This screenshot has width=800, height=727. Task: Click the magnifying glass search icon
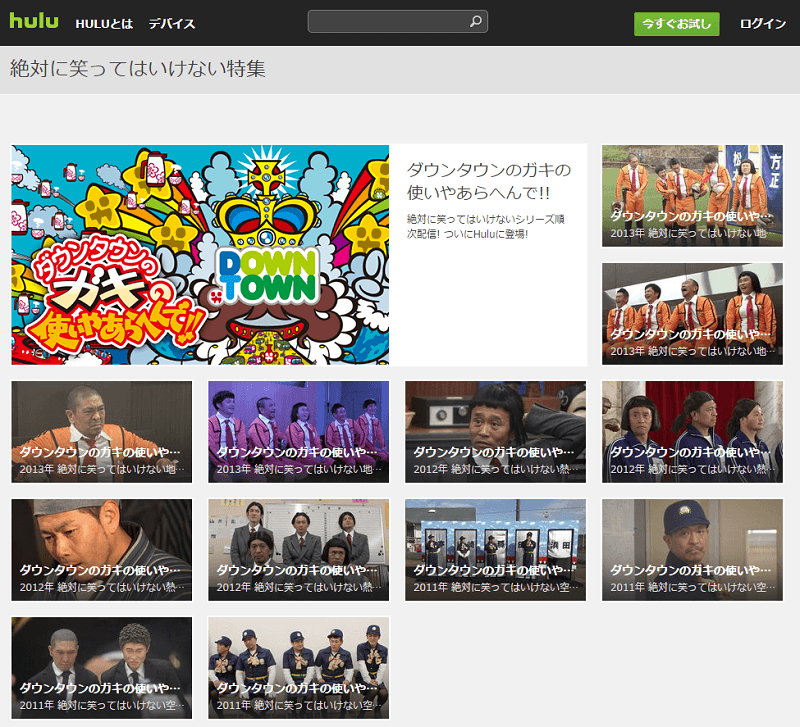click(x=476, y=21)
